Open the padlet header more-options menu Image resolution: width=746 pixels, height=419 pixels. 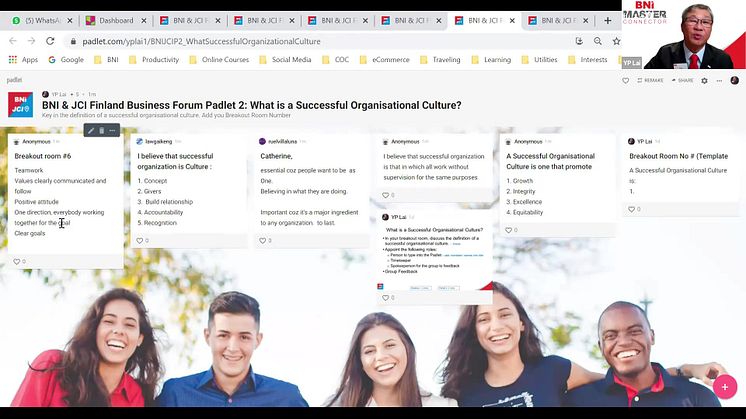pyautogui.click(x=719, y=81)
